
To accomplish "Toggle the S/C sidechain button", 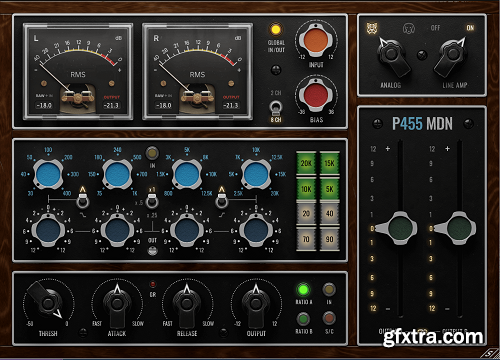I will point(329,318).
